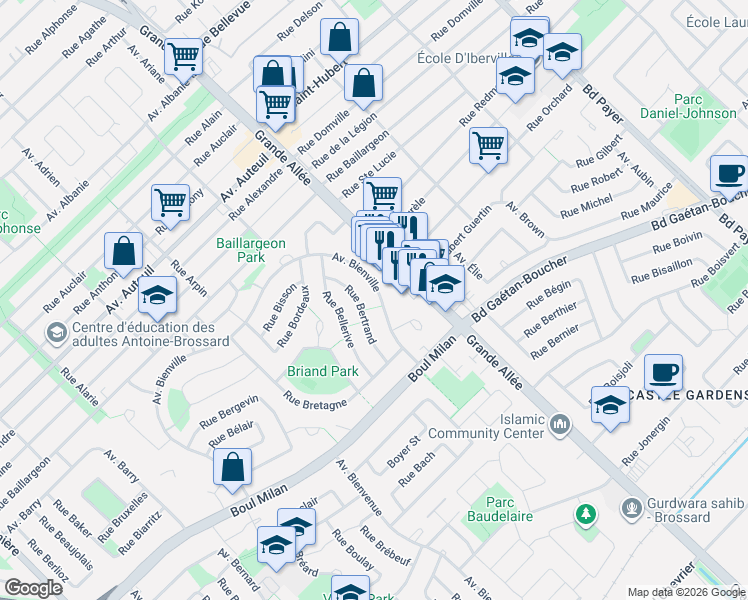Select the Parc Baudelaire label
The image size is (748, 600).
[499, 509]
